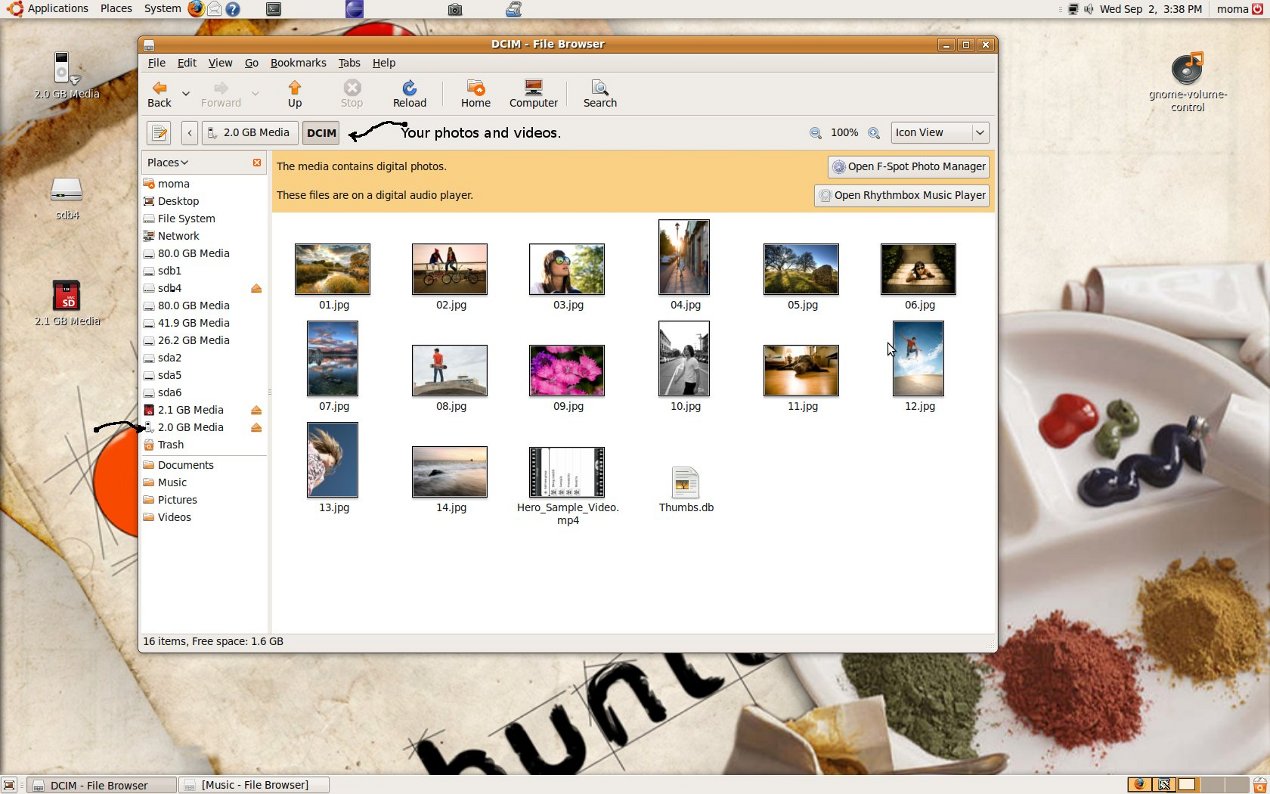Image resolution: width=1270 pixels, height=794 pixels.
Task: Open the Back history dropdown arrow
Action: (186, 94)
